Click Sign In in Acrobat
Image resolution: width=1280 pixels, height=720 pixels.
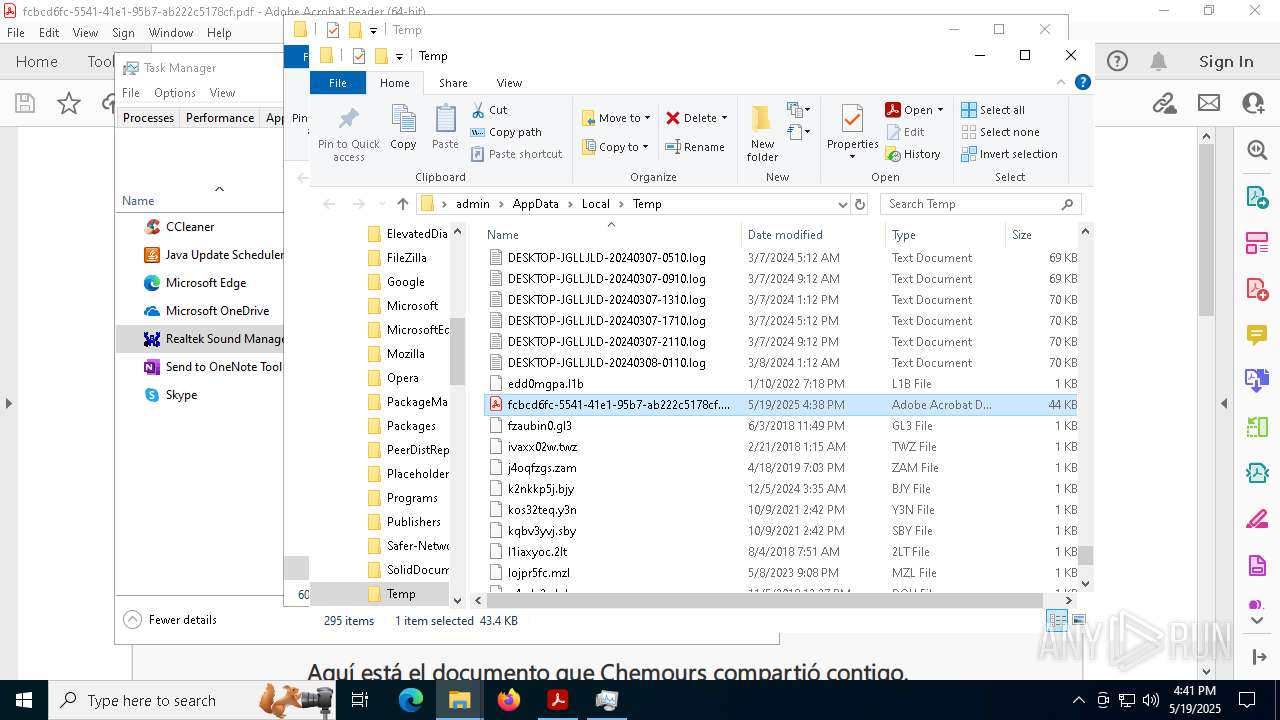[x=1226, y=62]
